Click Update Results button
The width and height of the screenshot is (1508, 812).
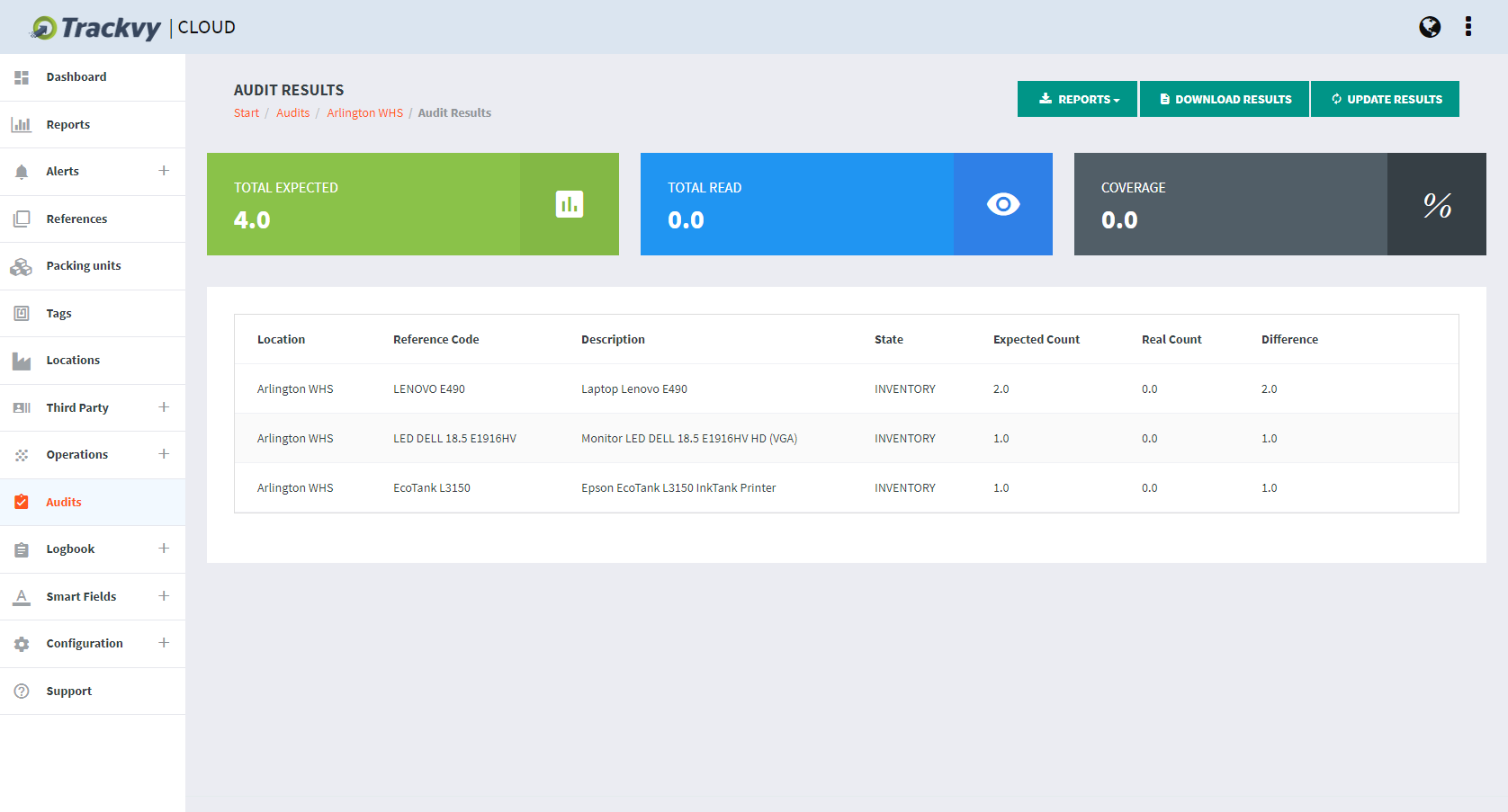pyautogui.click(x=1385, y=99)
